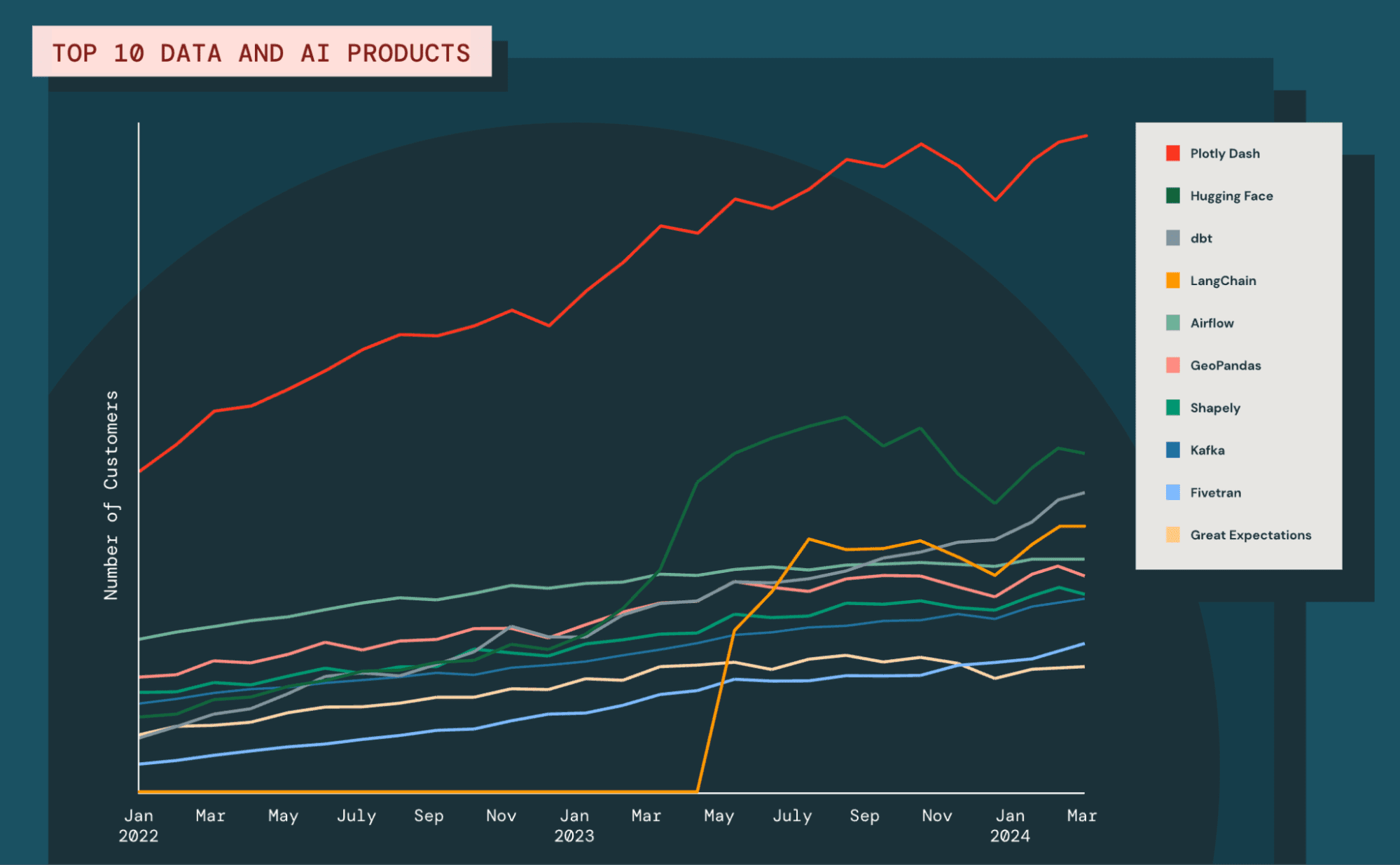Click the Fivetran light blue legend swatch
This screenshot has width=1400, height=865.
pyautogui.click(x=1172, y=492)
